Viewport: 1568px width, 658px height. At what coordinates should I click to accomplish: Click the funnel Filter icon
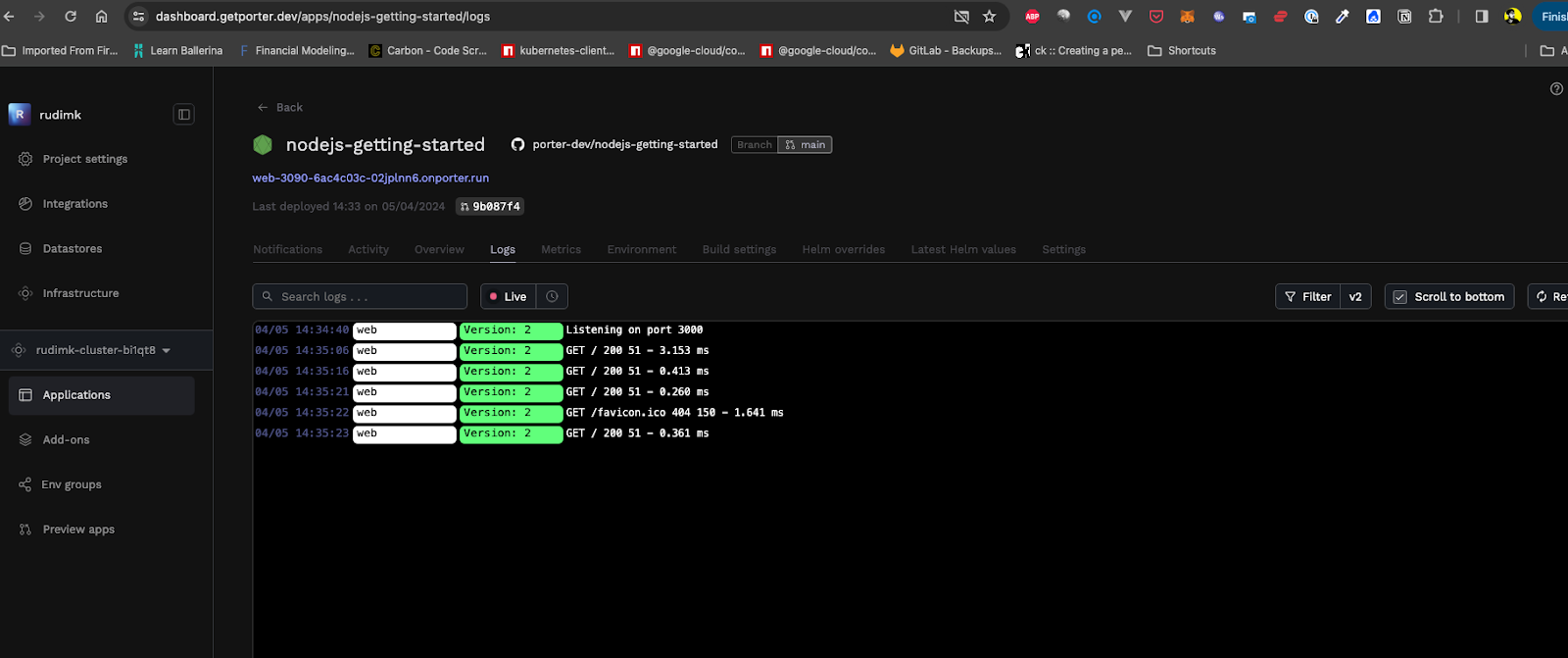1291,297
